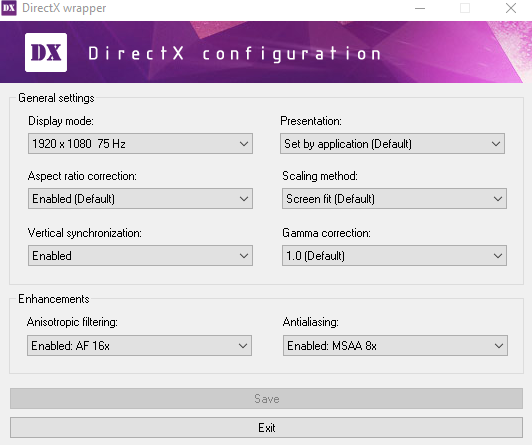
Task: Click the DirectX wrapper window title
Action: 64,8
